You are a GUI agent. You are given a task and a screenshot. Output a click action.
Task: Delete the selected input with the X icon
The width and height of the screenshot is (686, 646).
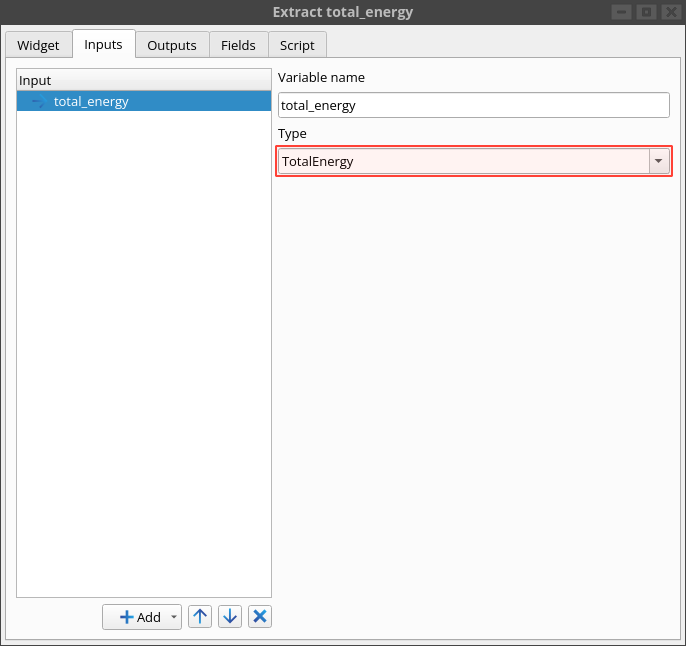coord(260,617)
